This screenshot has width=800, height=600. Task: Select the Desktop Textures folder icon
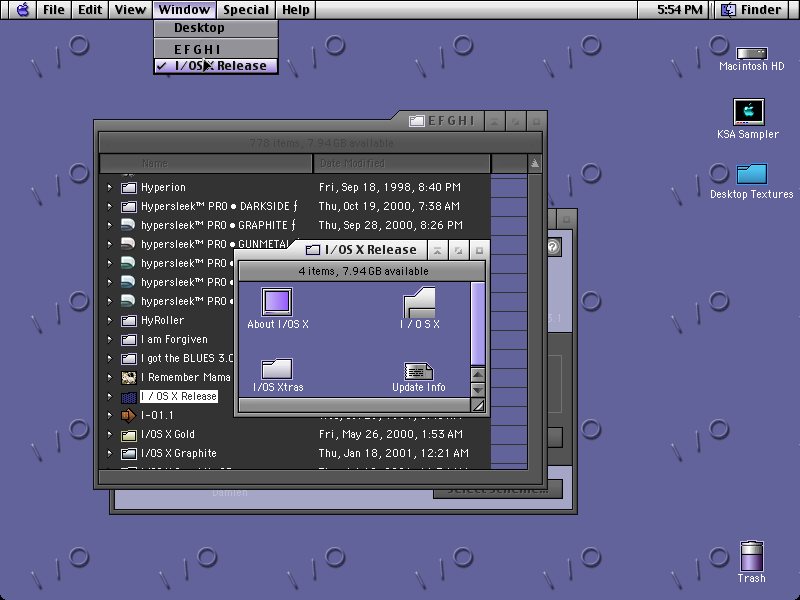tap(752, 174)
